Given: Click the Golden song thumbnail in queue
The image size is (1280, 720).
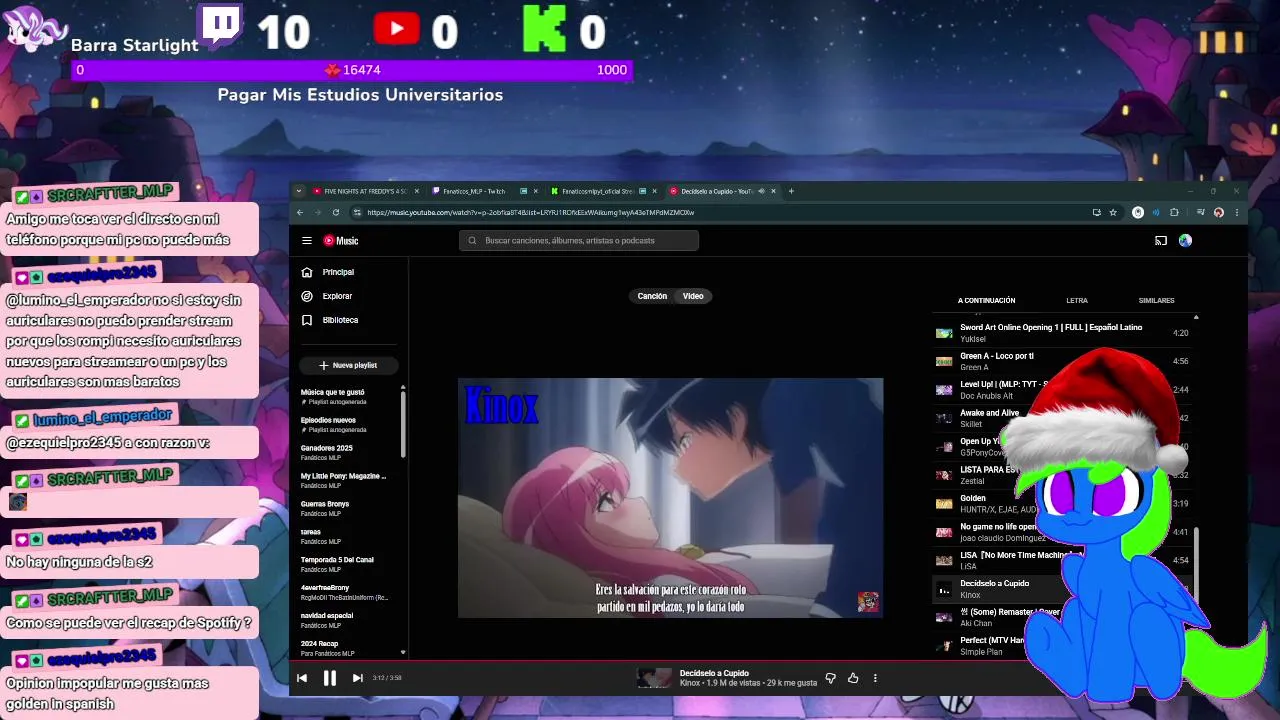Looking at the screenshot, I should [944, 504].
